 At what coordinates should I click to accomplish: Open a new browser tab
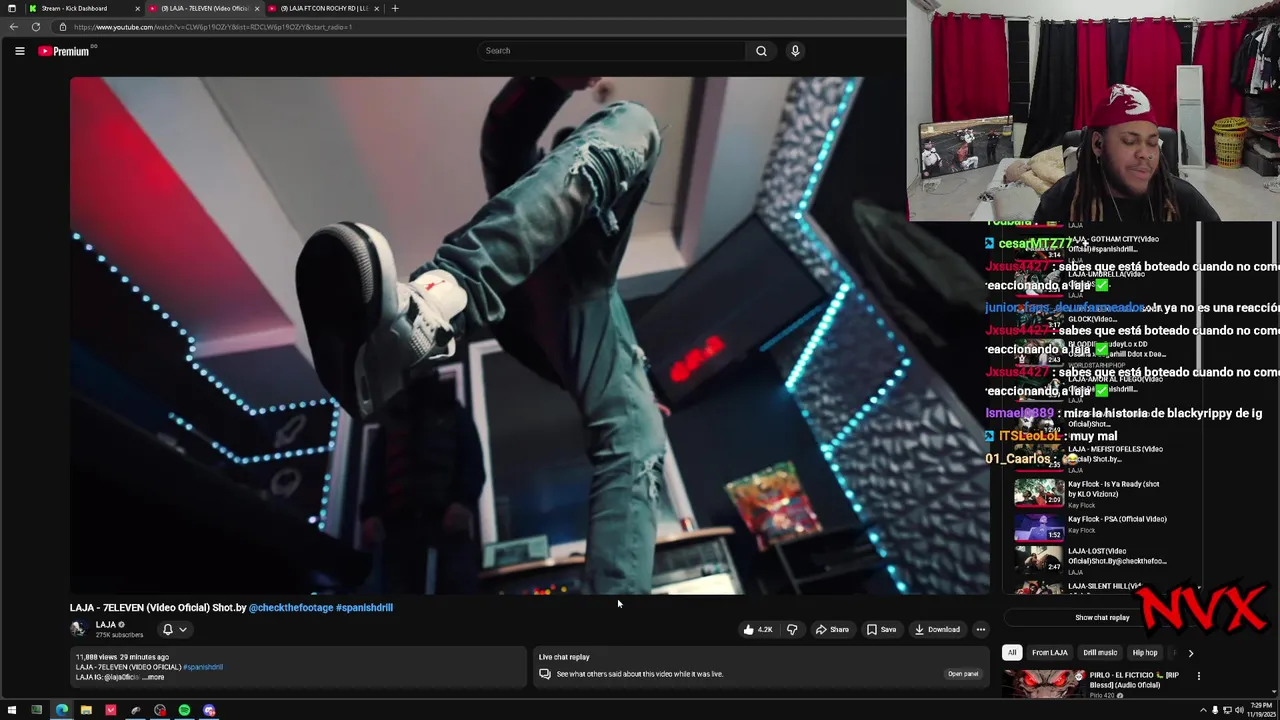(x=395, y=8)
